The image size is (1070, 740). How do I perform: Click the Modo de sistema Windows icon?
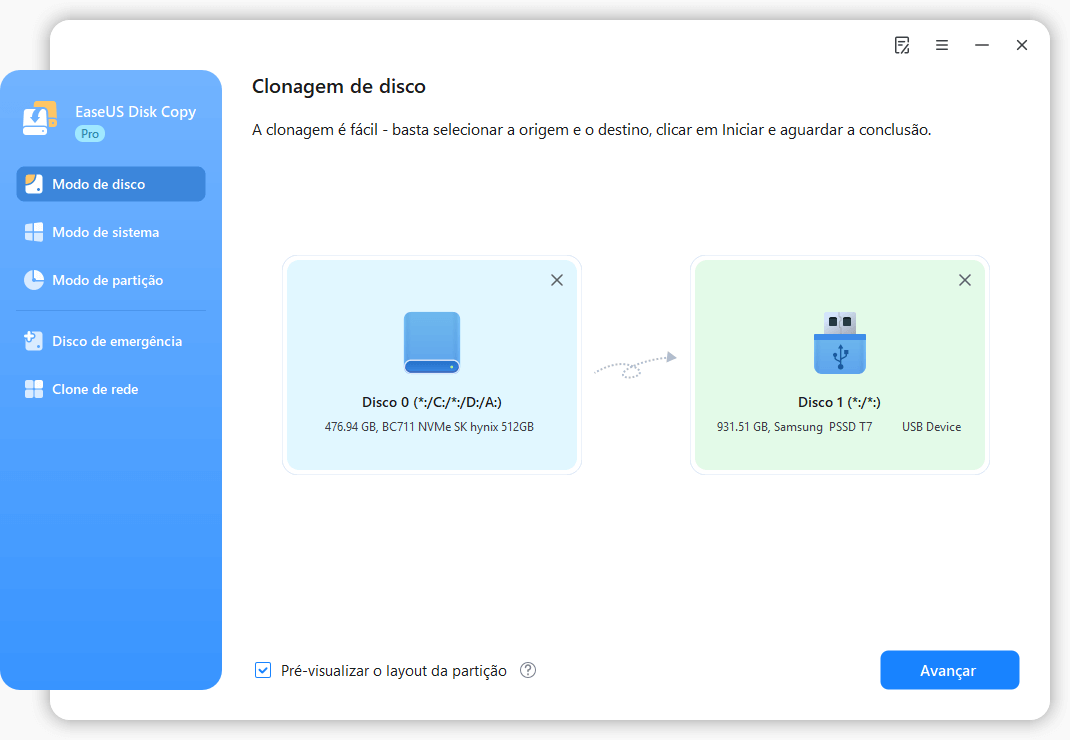point(34,232)
